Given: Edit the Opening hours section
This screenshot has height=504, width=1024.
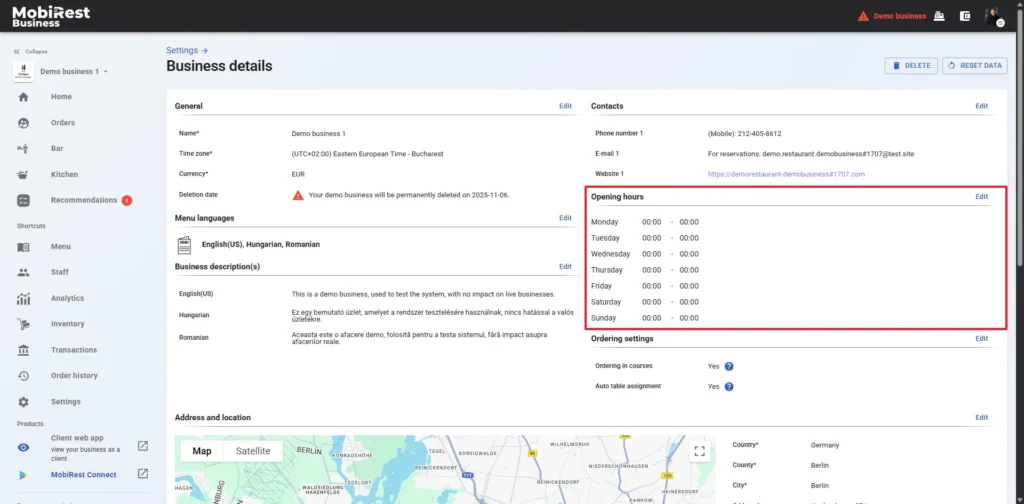Looking at the screenshot, I should [981, 197].
